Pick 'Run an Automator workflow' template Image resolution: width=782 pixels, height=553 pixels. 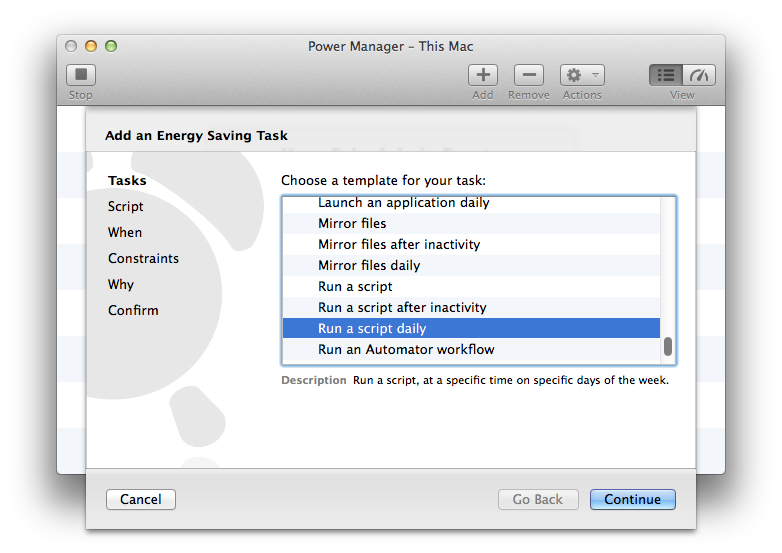(471, 349)
